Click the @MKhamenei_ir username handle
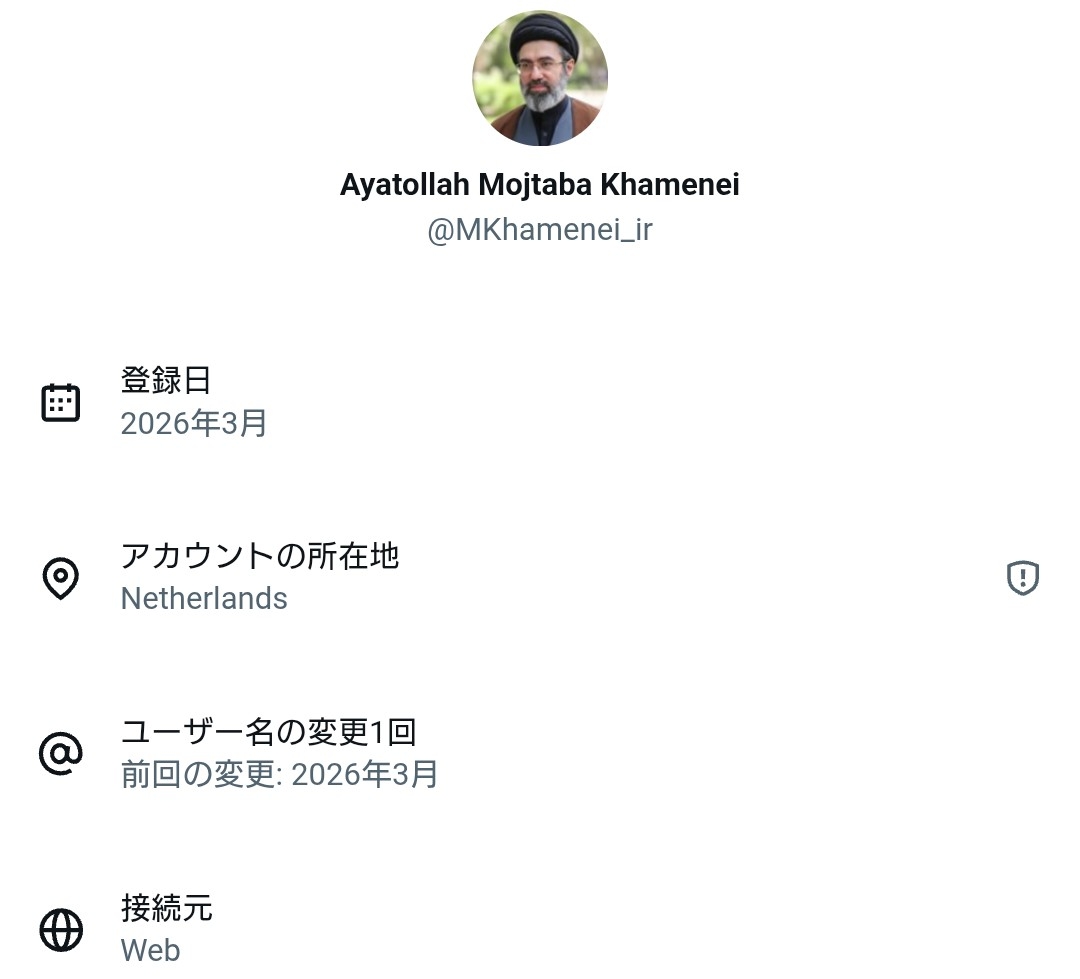1080x979 pixels. point(540,230)
